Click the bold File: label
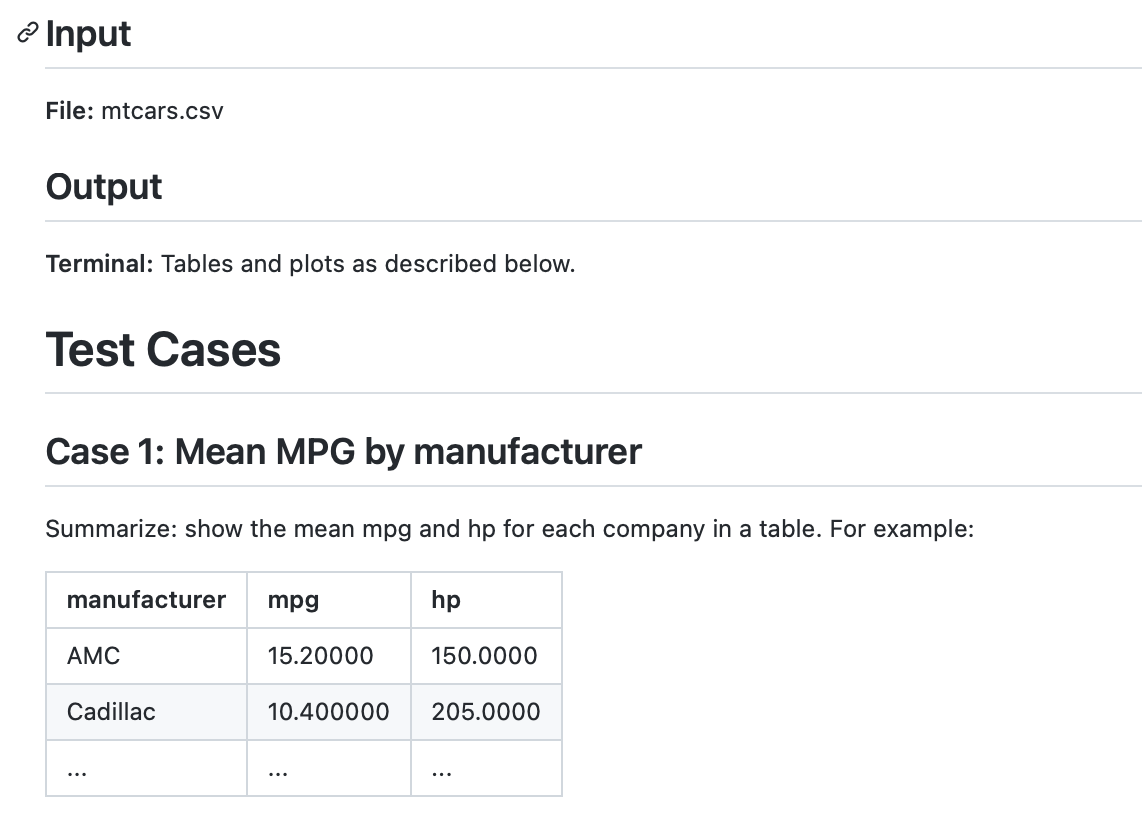Screen dimensions: 1142x832 pos(70,111)
